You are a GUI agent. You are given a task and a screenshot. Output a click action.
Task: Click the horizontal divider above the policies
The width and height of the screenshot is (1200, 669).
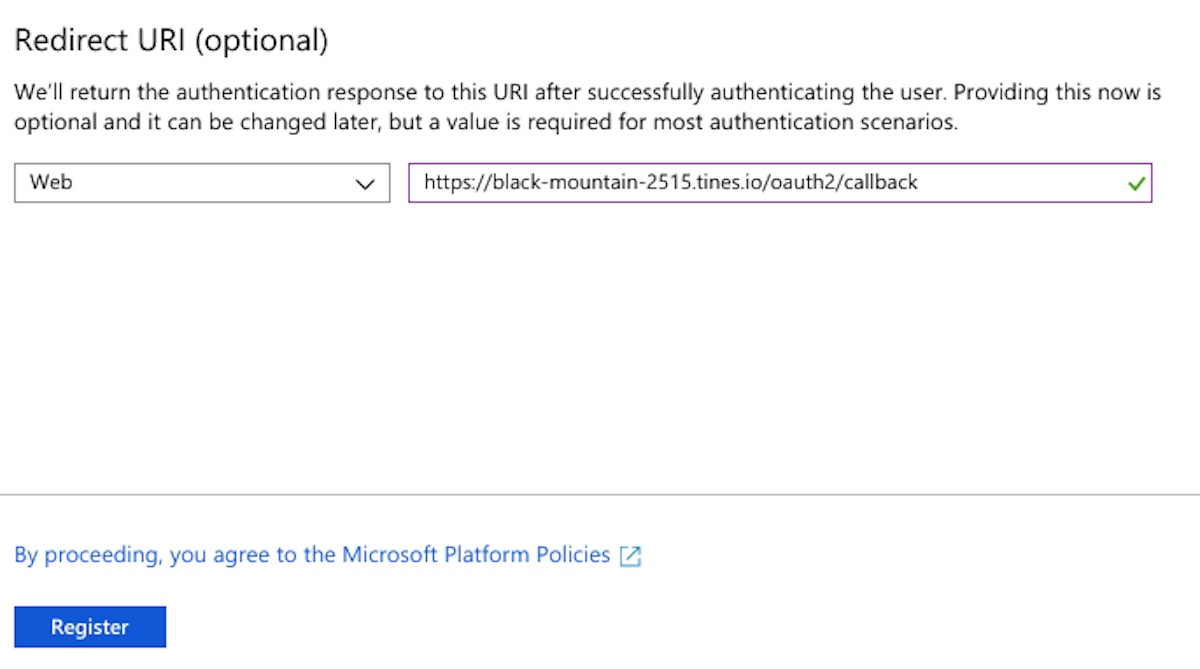tap(600, 494)
